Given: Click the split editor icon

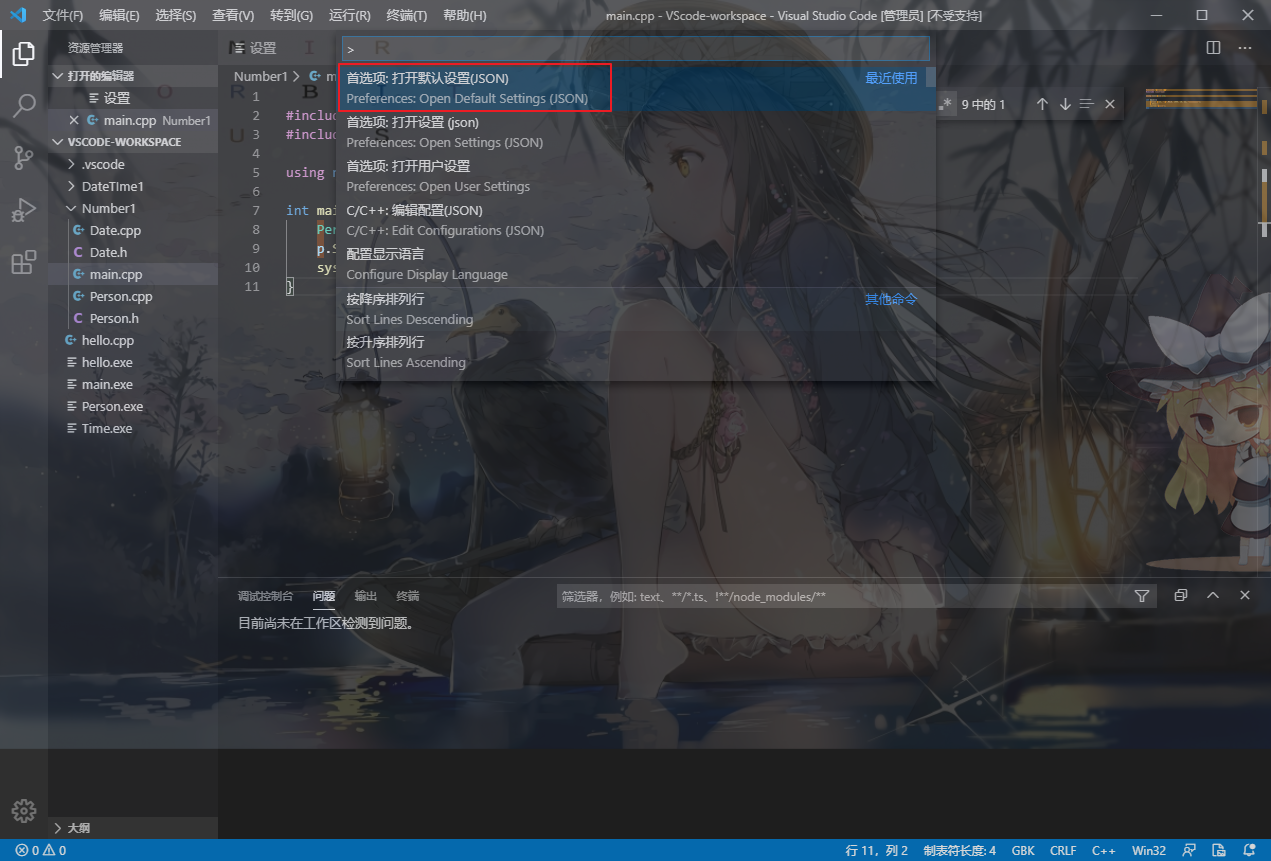Looking at the screenshot, I should coord(1213,47).
